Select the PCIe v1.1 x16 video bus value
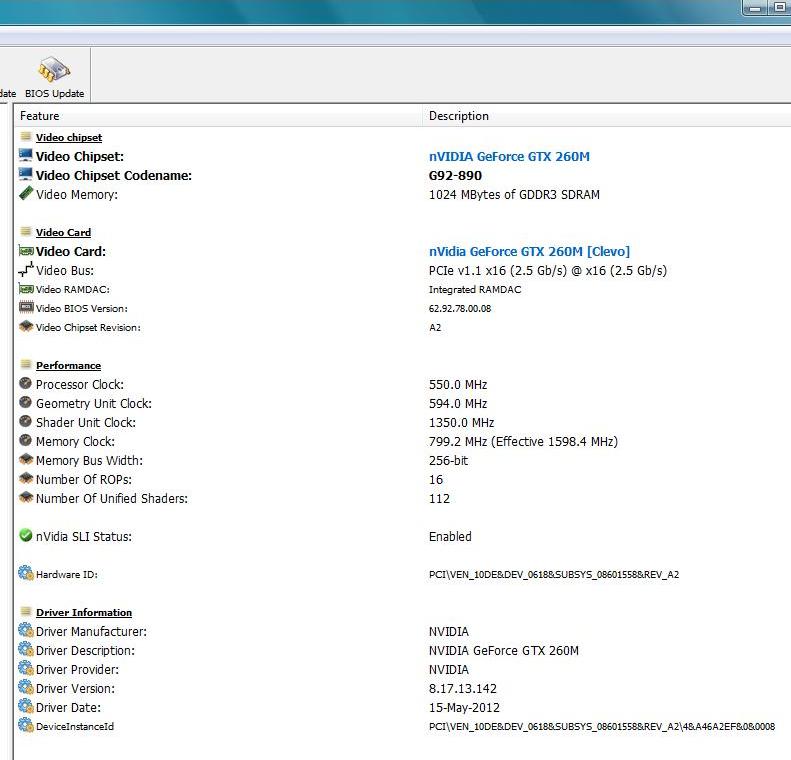Viewport: 791px width, 760px height. (x=548, y=271)
